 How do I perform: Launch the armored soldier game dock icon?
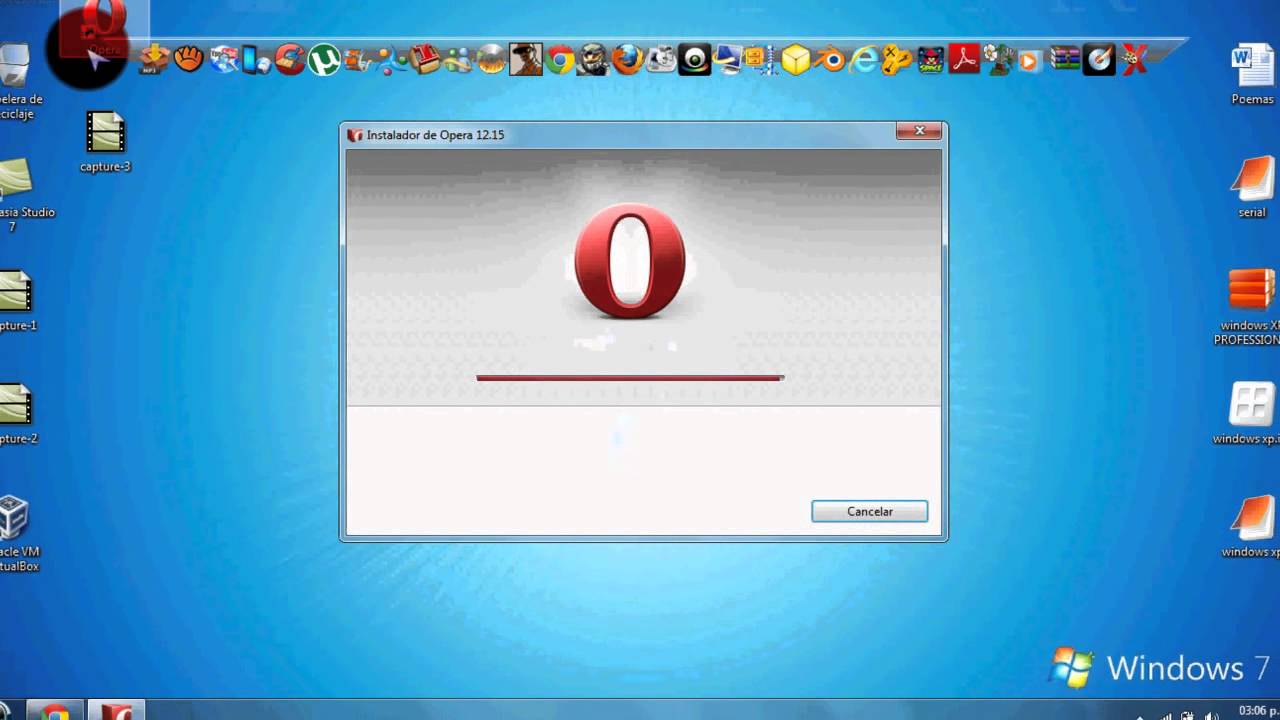tap(594, 60)
